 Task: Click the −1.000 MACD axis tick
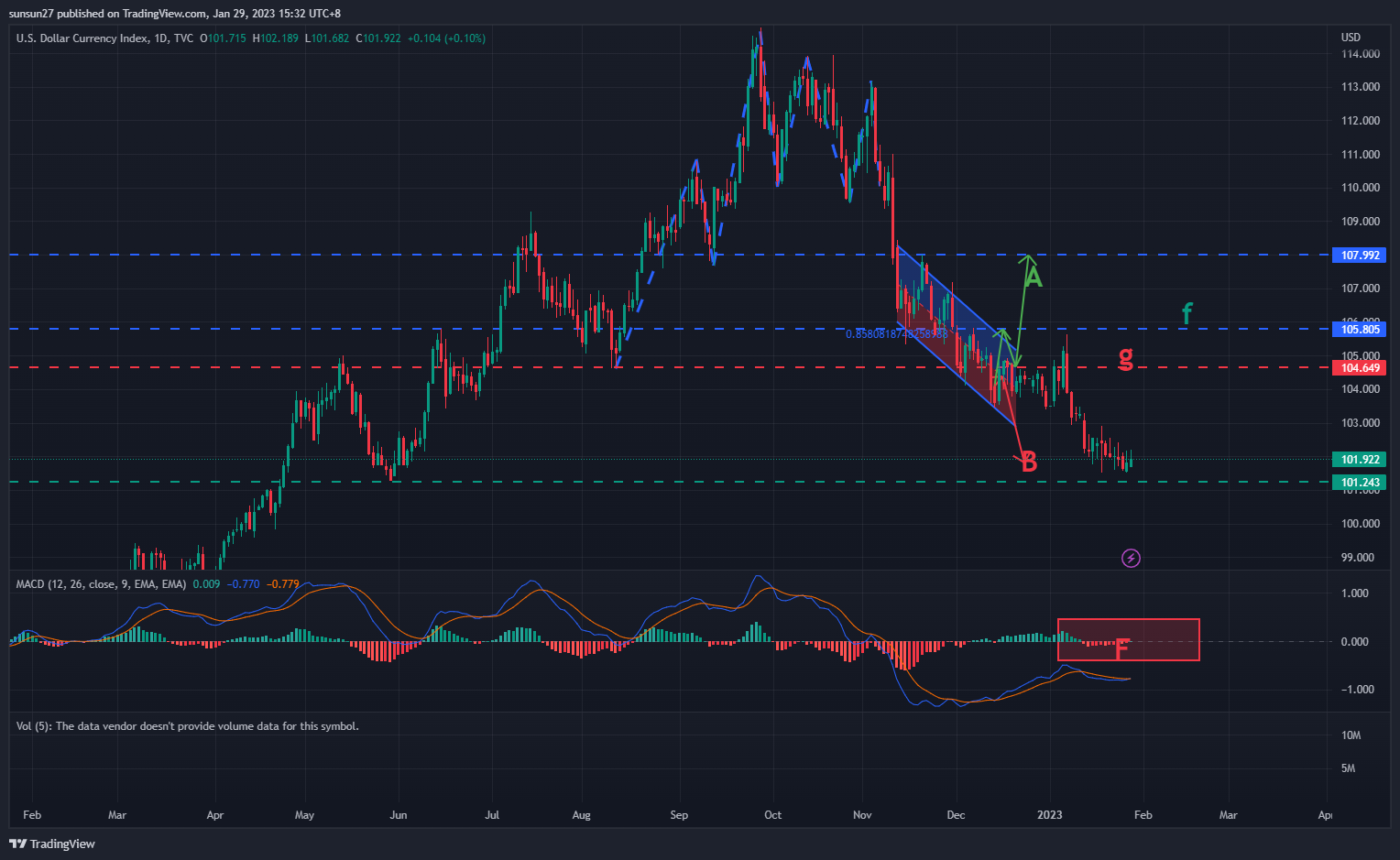[1357, 690]
